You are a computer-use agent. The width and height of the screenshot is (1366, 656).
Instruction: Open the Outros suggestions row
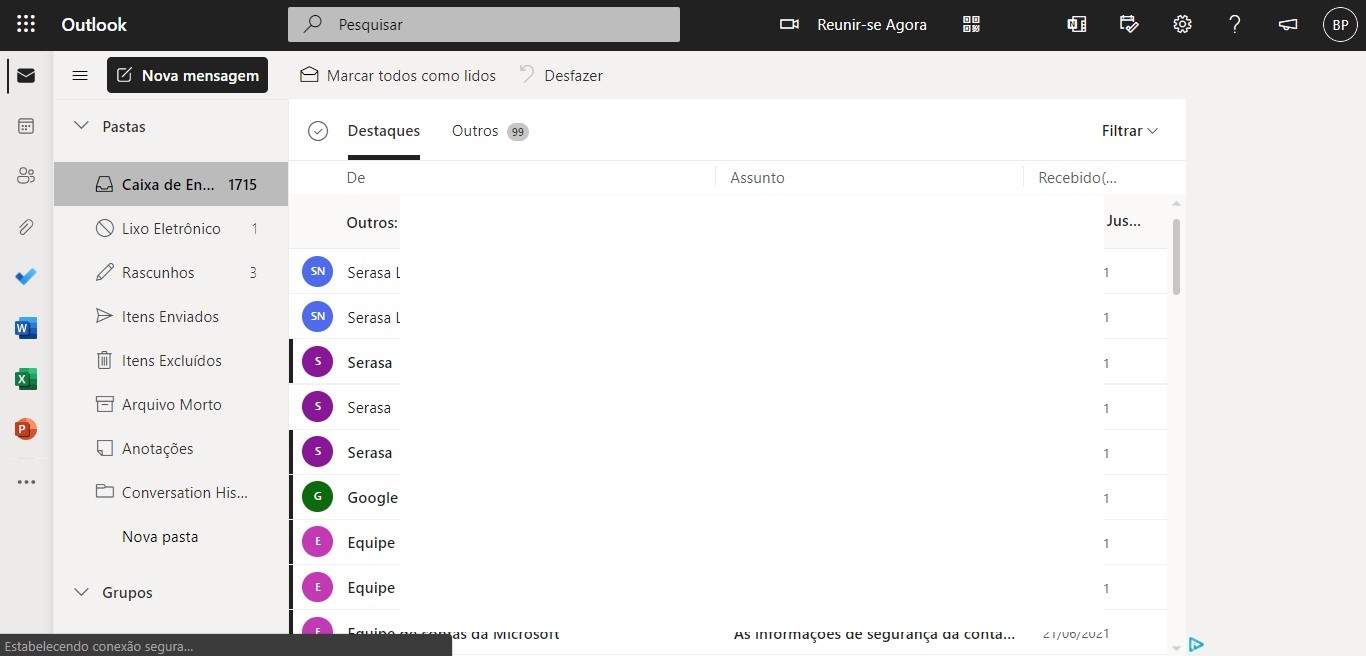coord(728,222)
